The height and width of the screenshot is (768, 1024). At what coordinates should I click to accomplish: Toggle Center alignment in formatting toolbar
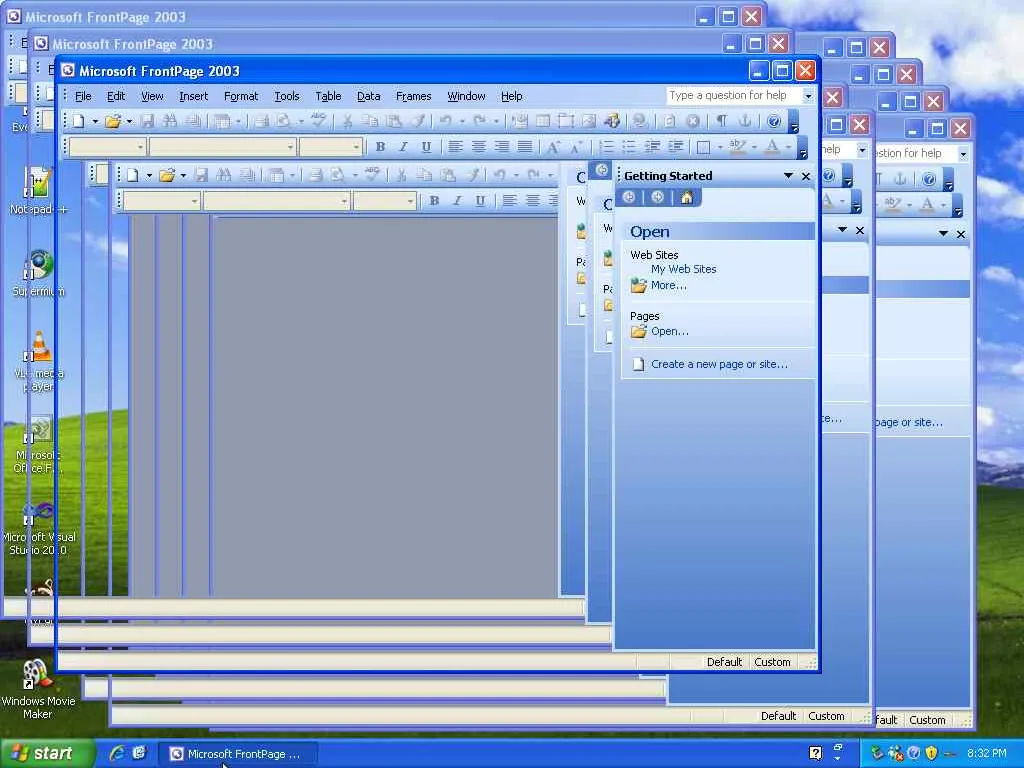click(x=478, y=147)
